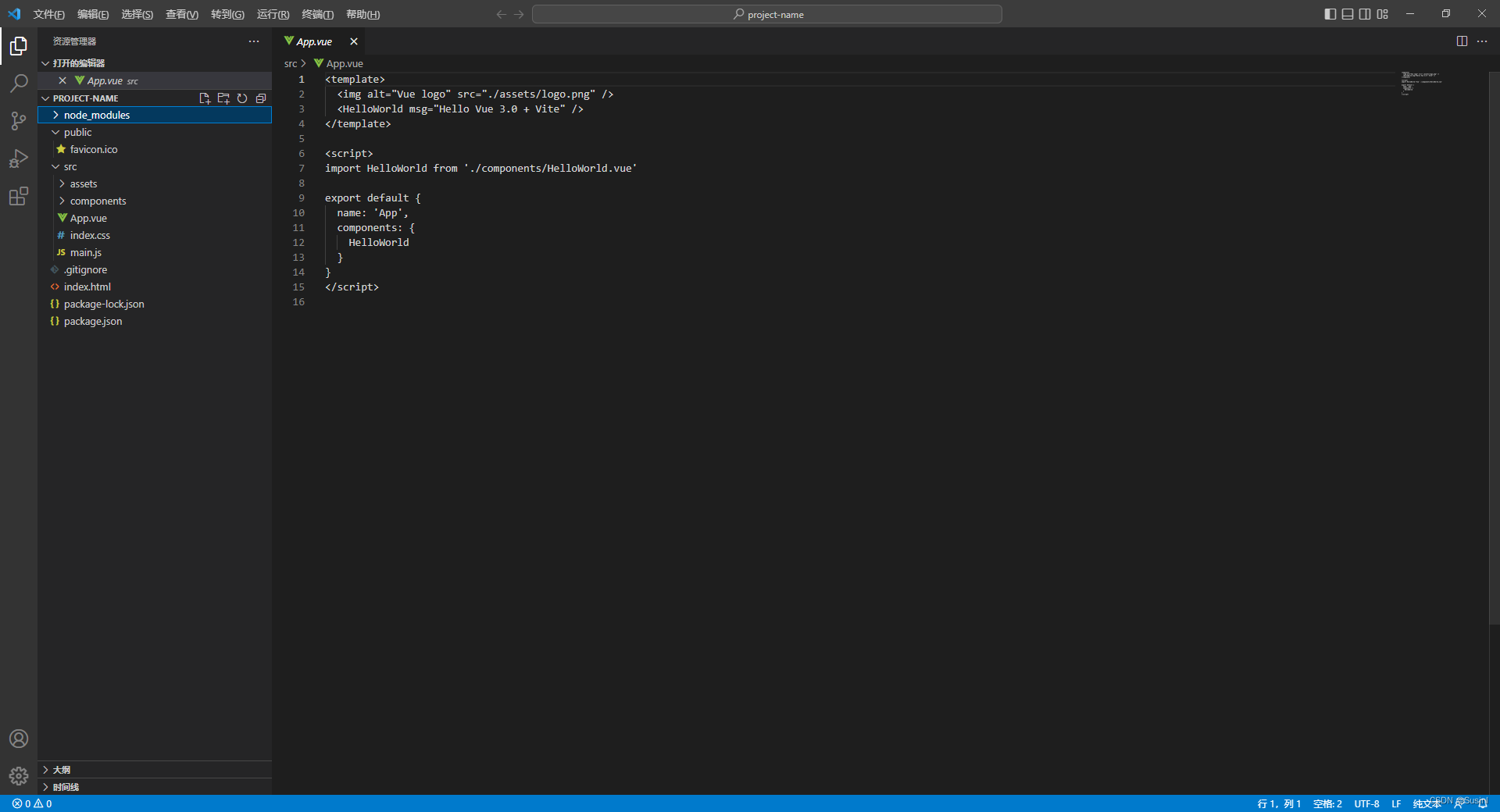The width and height of the screenshot is (1500, 812).
Task: Go back in navigation history
Action: [501, 14]
